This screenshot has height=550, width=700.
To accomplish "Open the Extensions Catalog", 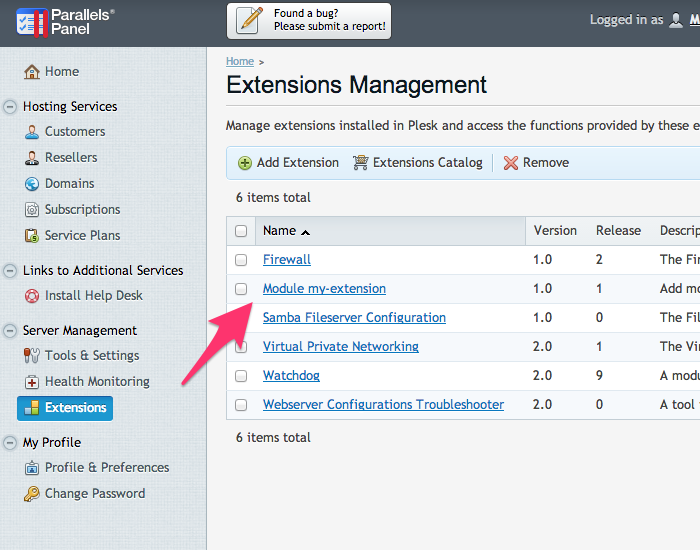I will [x=418, y=162].
